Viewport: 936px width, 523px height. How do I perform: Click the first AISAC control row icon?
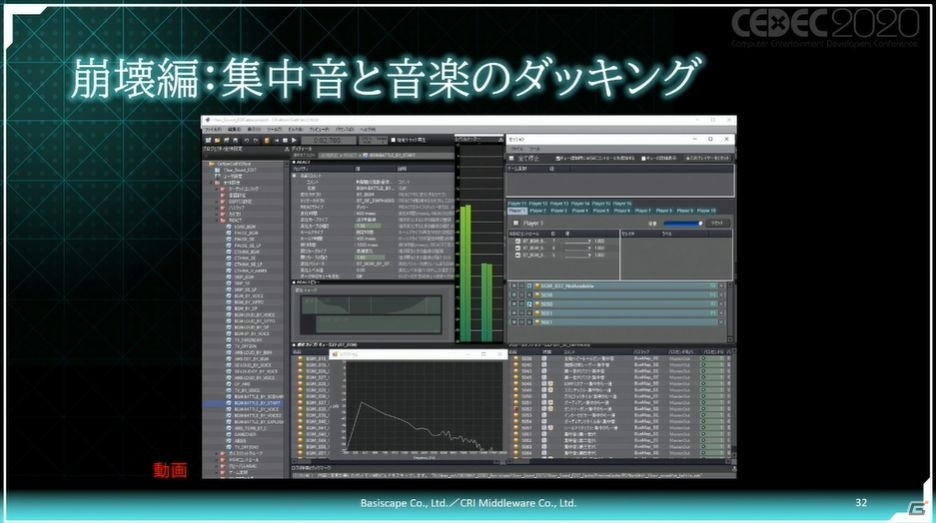tap(517, 241)
